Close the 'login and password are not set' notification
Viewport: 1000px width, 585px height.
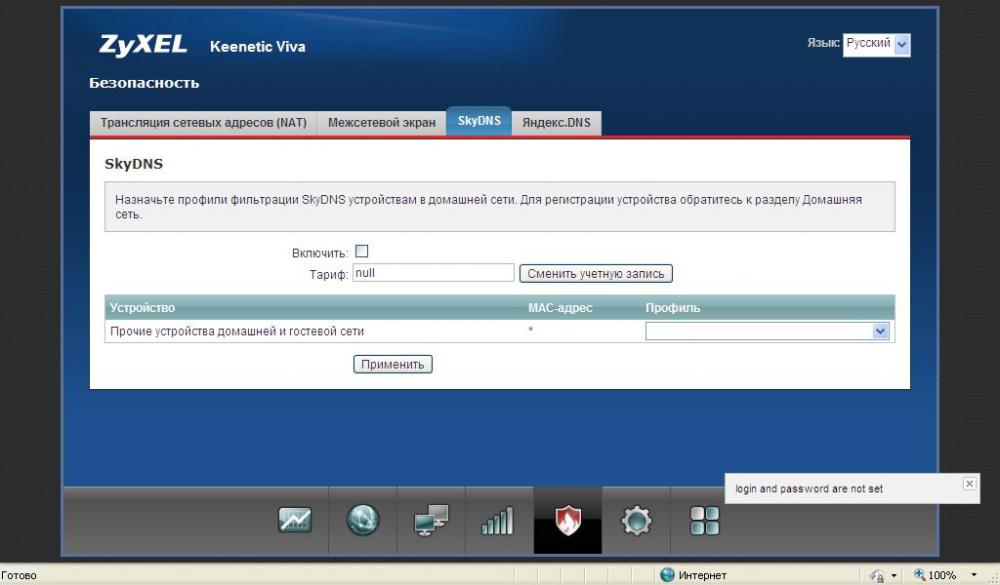(x=969, y=483)
